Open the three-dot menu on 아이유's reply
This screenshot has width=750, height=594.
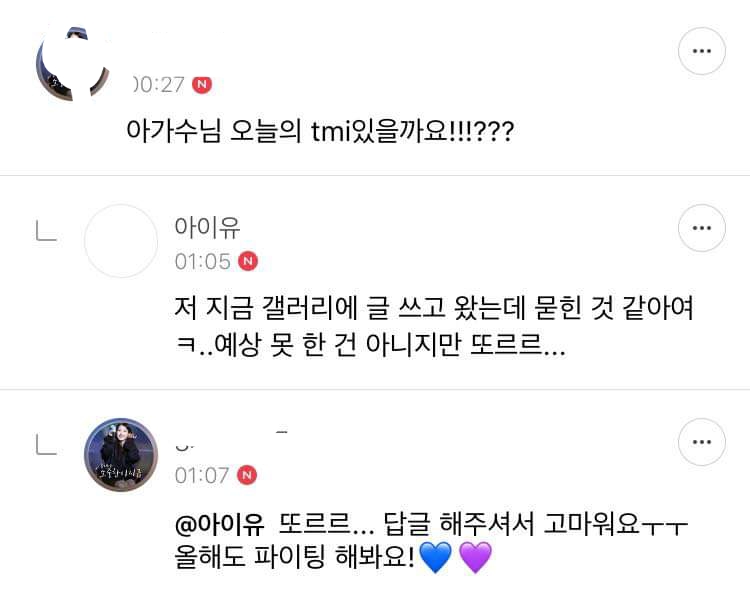pos(701,230)
